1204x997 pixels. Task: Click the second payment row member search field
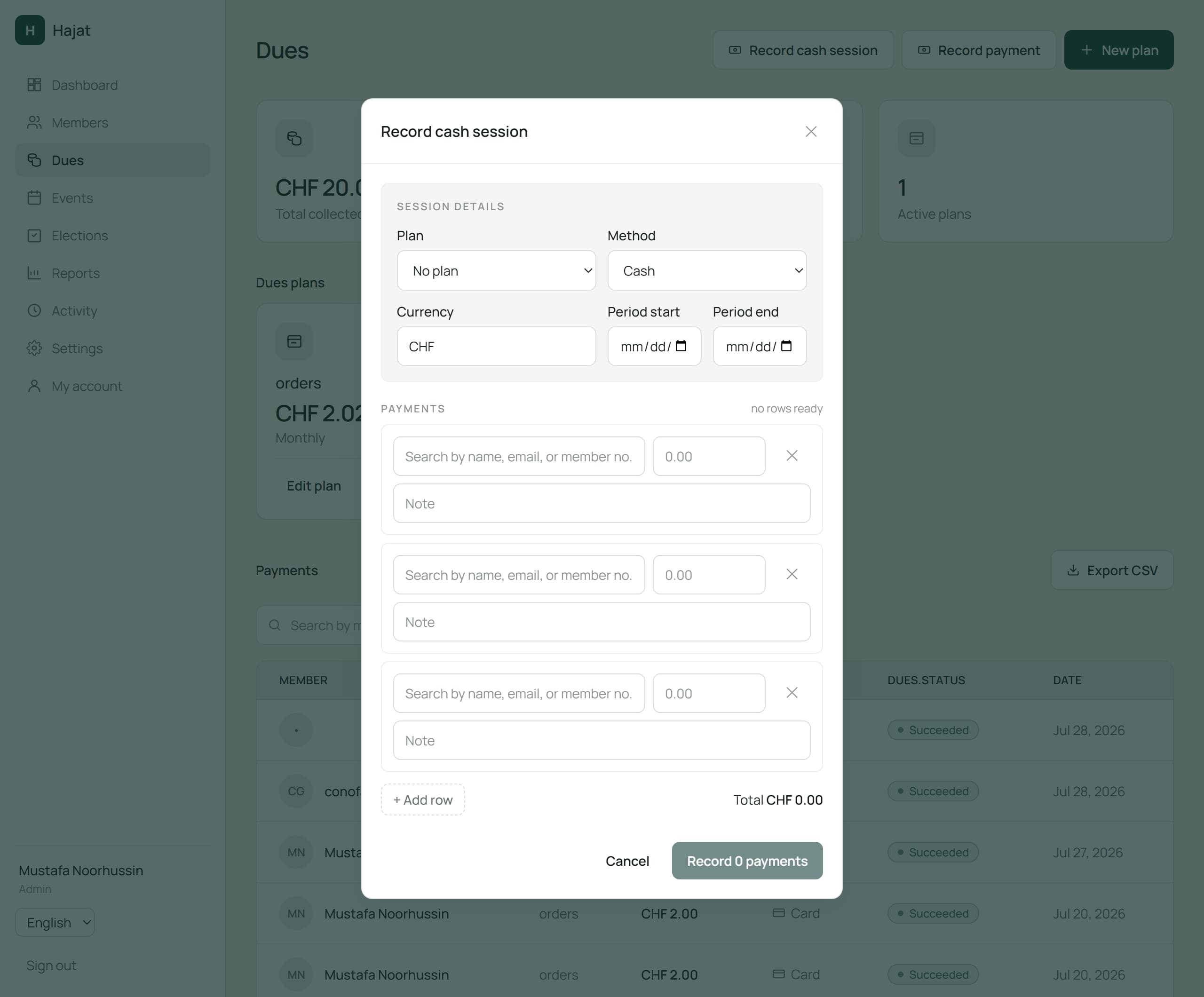pyautogui.click(x=519, y=575)
